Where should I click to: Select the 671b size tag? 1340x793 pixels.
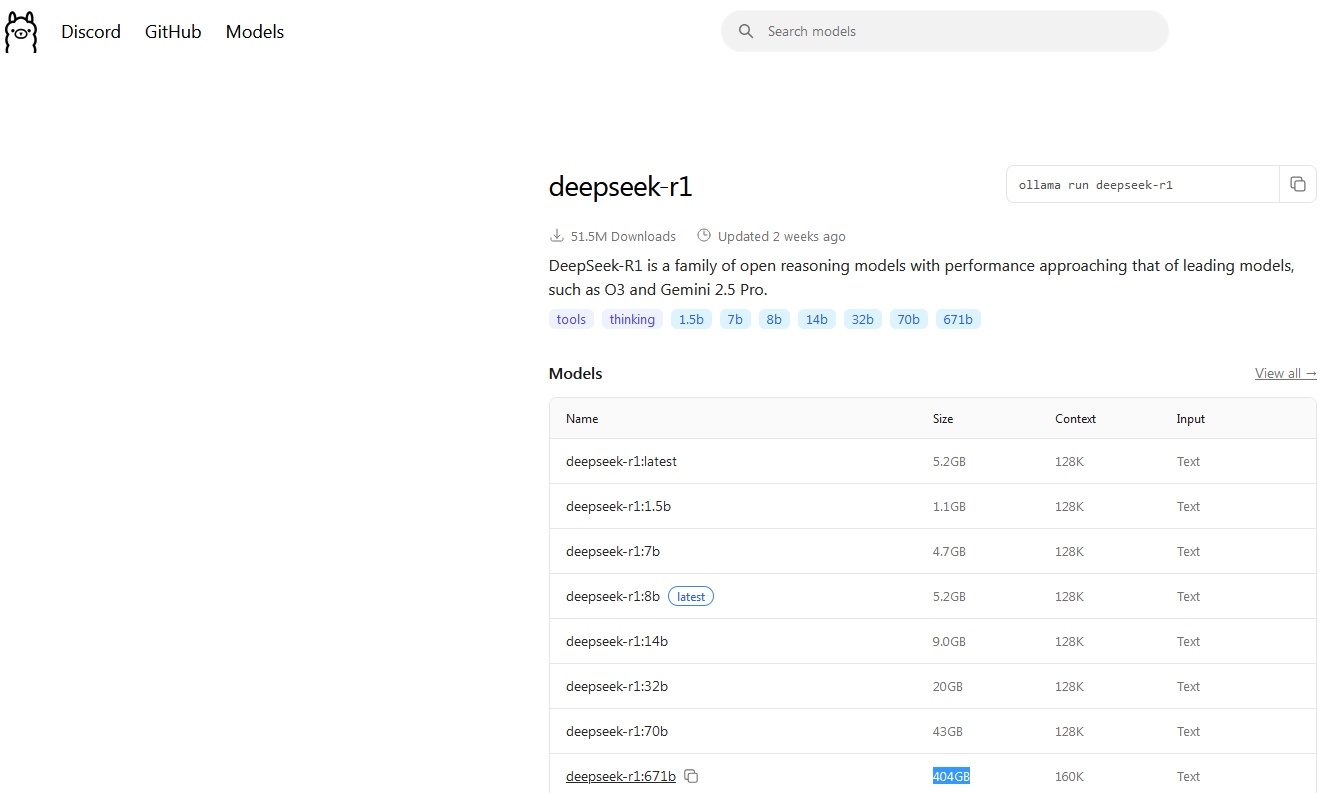(x=958, y=319)
